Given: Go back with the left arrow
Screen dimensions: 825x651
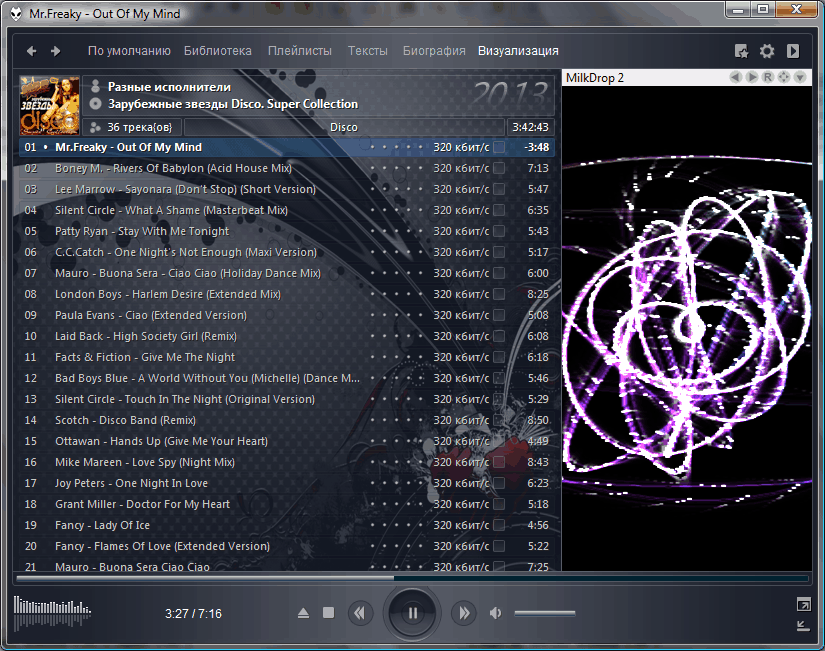Looking at the screenshot, I should [32, 51].
